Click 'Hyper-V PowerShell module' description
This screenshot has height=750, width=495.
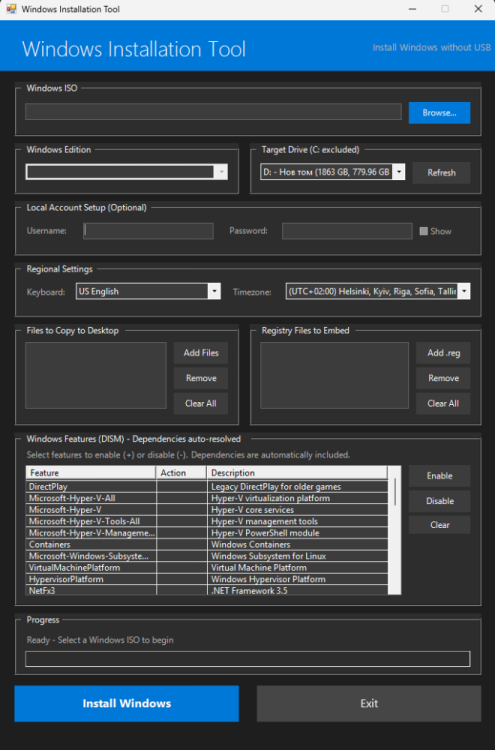265,533
